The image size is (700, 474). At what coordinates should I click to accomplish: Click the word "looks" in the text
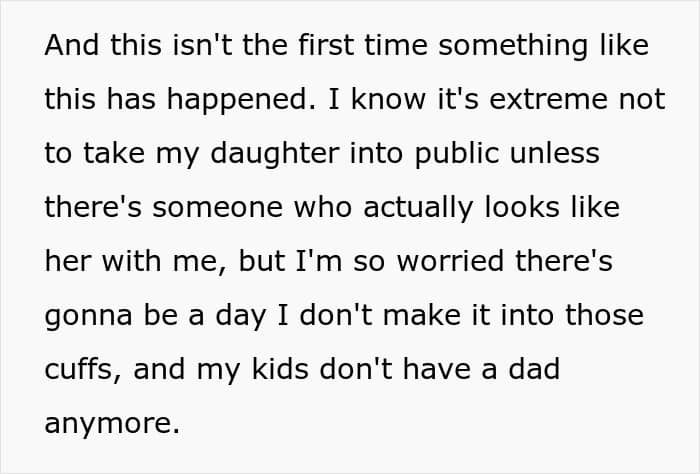(x=521, y=207)
